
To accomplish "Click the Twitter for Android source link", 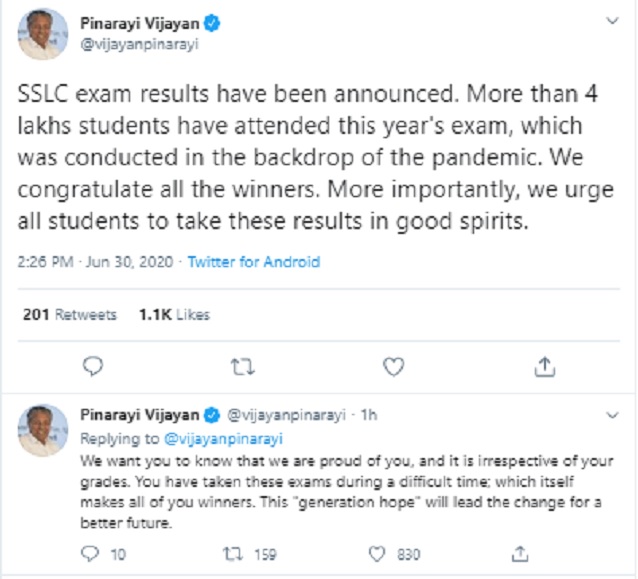I will 254,262.
